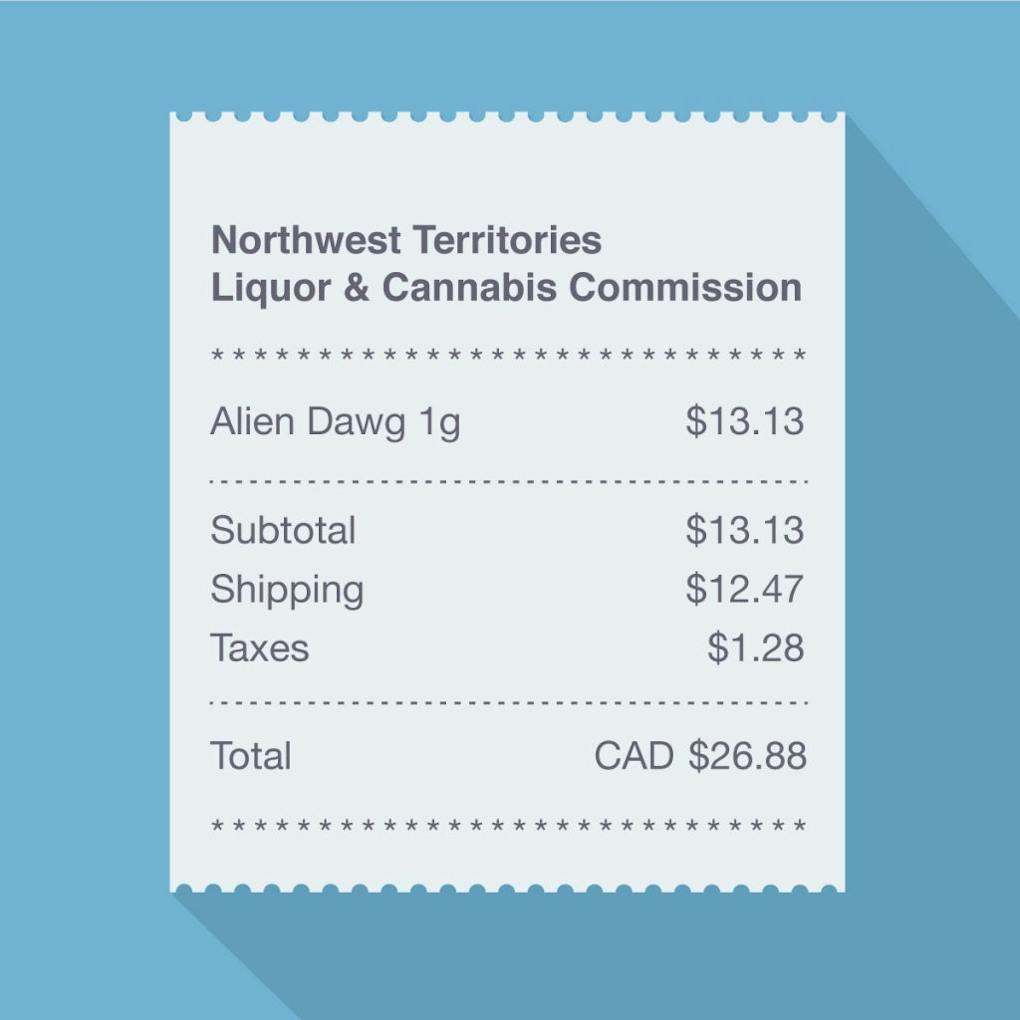Click the Total label
The height and width of the screenshot is (1020, 1020).
point(251,756)
